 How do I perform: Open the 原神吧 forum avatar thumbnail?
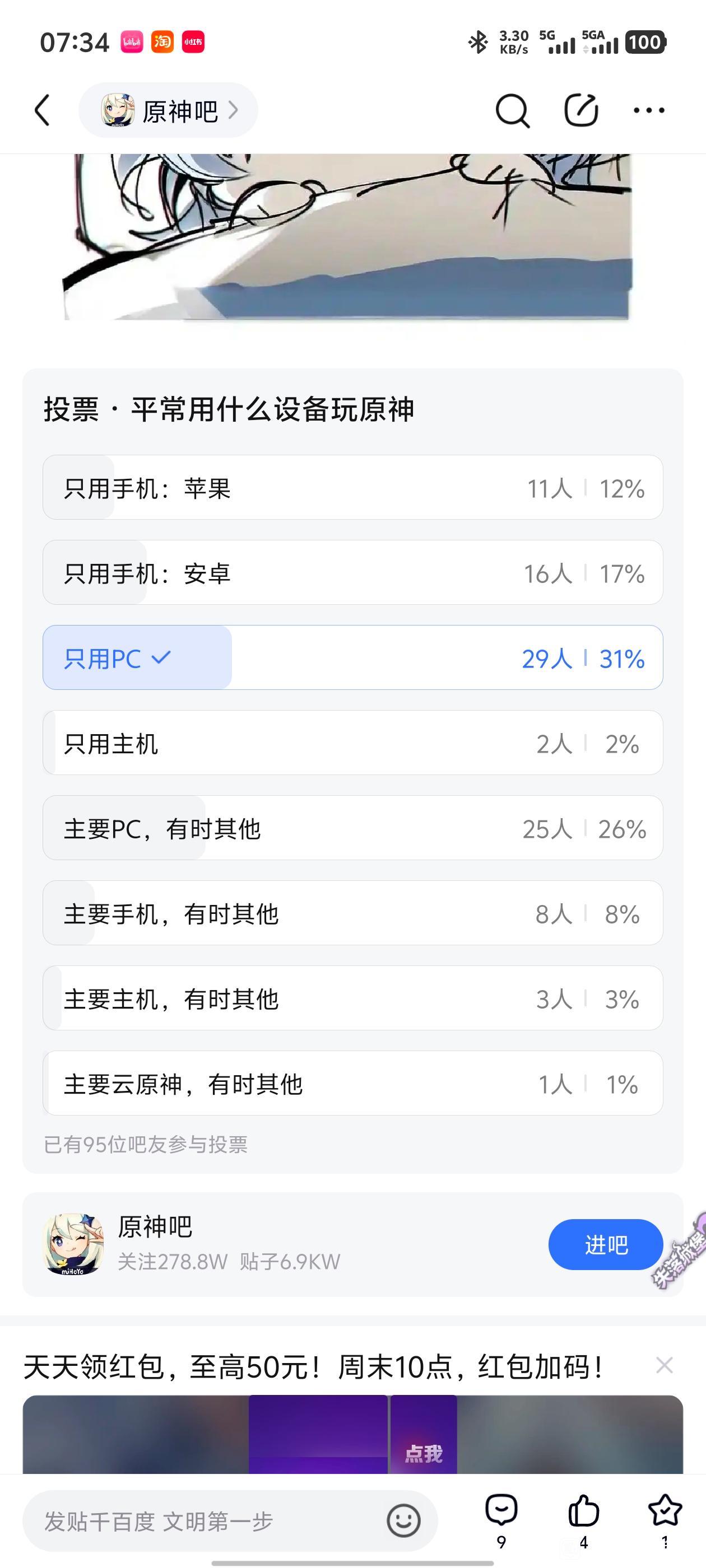coord(74,1244)
